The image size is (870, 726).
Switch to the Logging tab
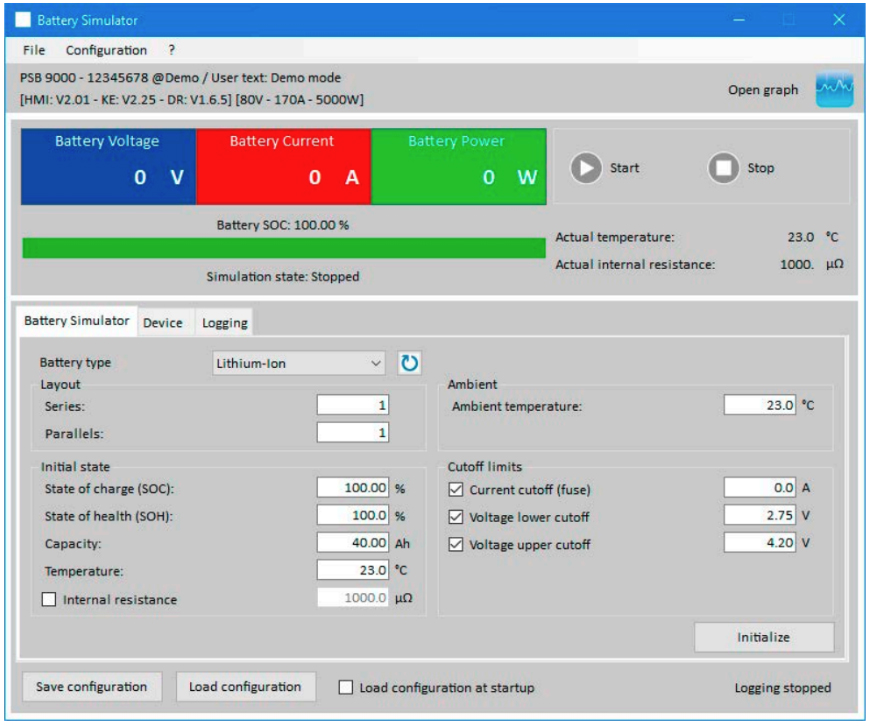224,323
